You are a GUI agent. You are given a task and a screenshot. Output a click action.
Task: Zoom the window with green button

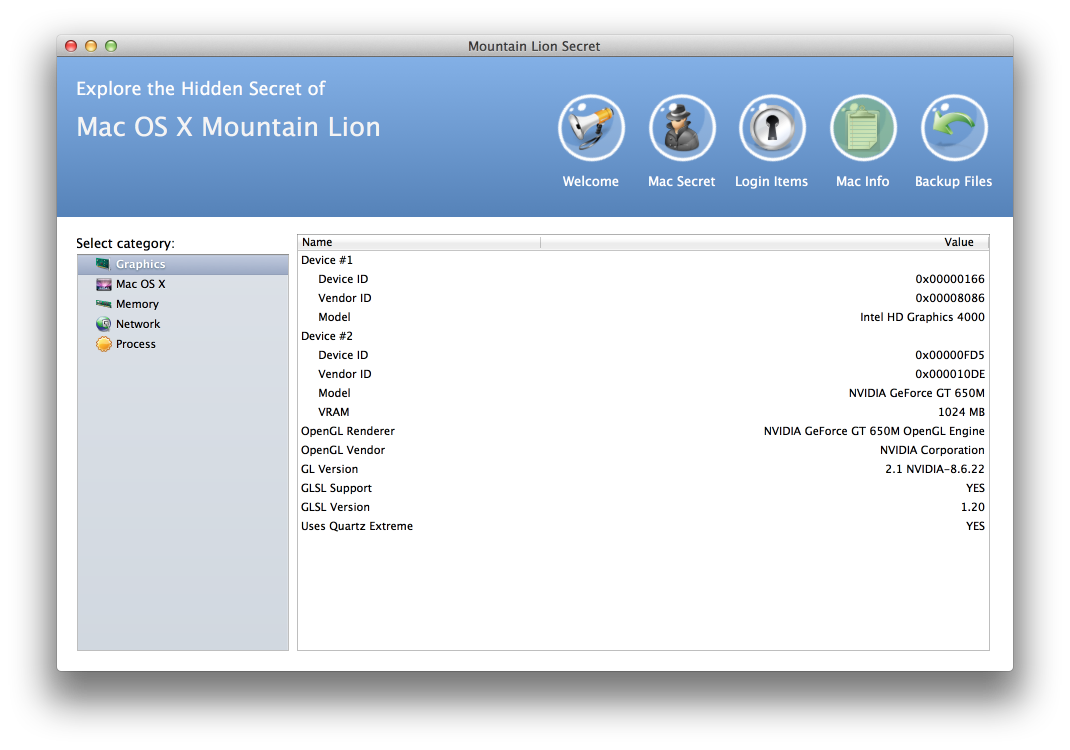tap(111, 46)
